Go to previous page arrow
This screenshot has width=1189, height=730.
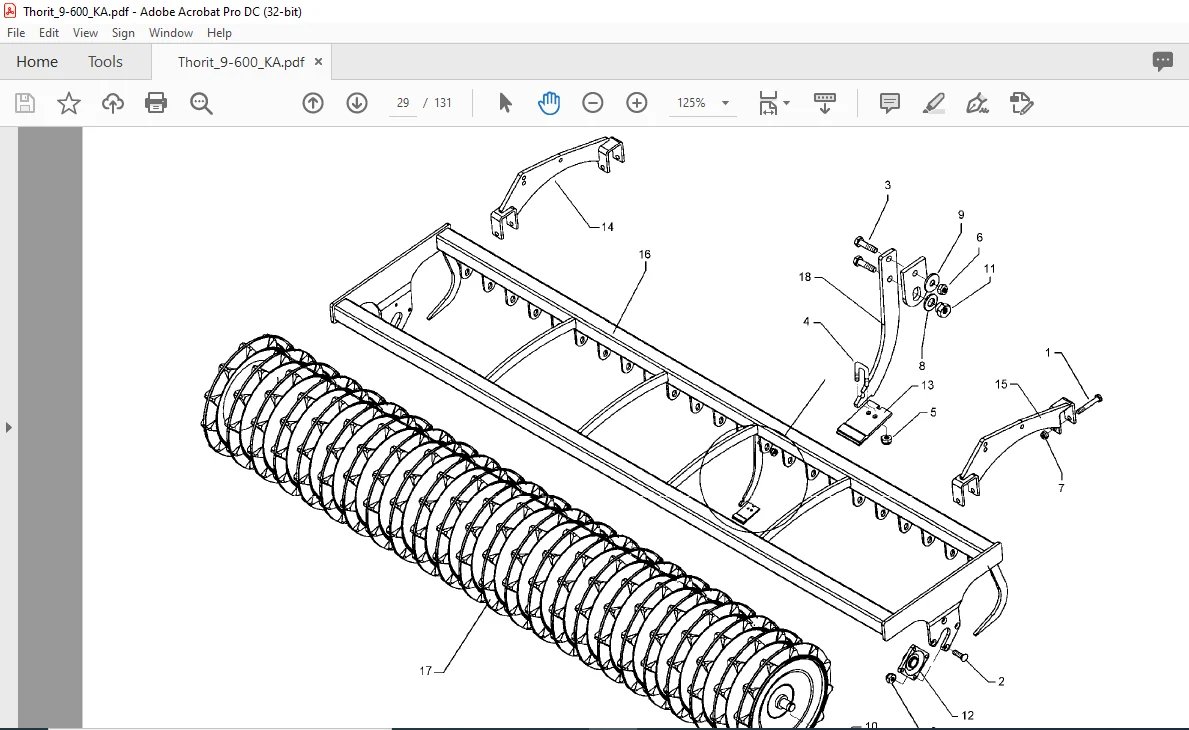click(x=312, y=103)
